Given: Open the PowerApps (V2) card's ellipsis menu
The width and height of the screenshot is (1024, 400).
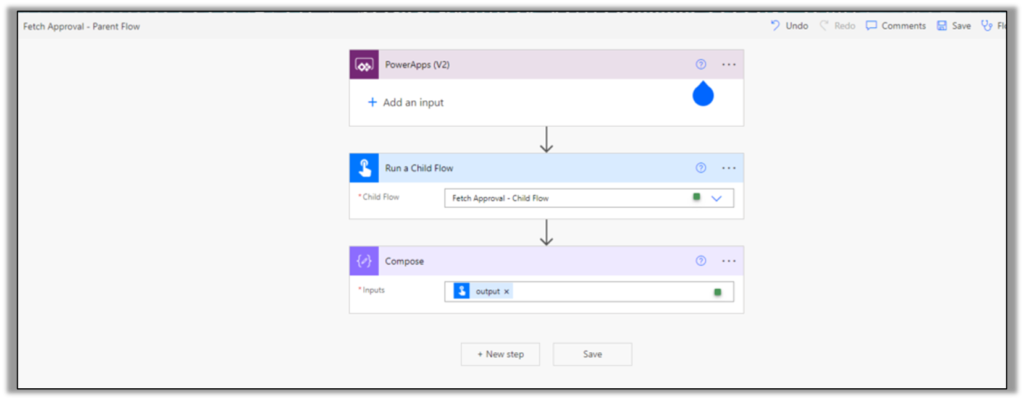Looking at the screenshot, I should (729, 65).
